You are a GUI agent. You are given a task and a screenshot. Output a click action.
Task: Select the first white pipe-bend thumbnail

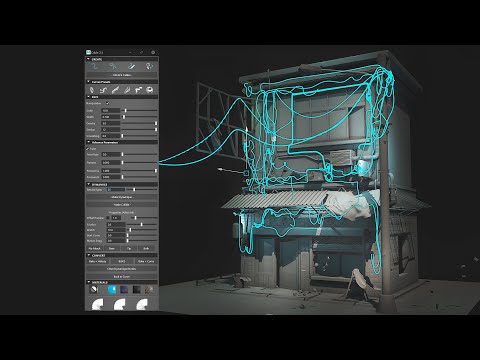(97, 304)
